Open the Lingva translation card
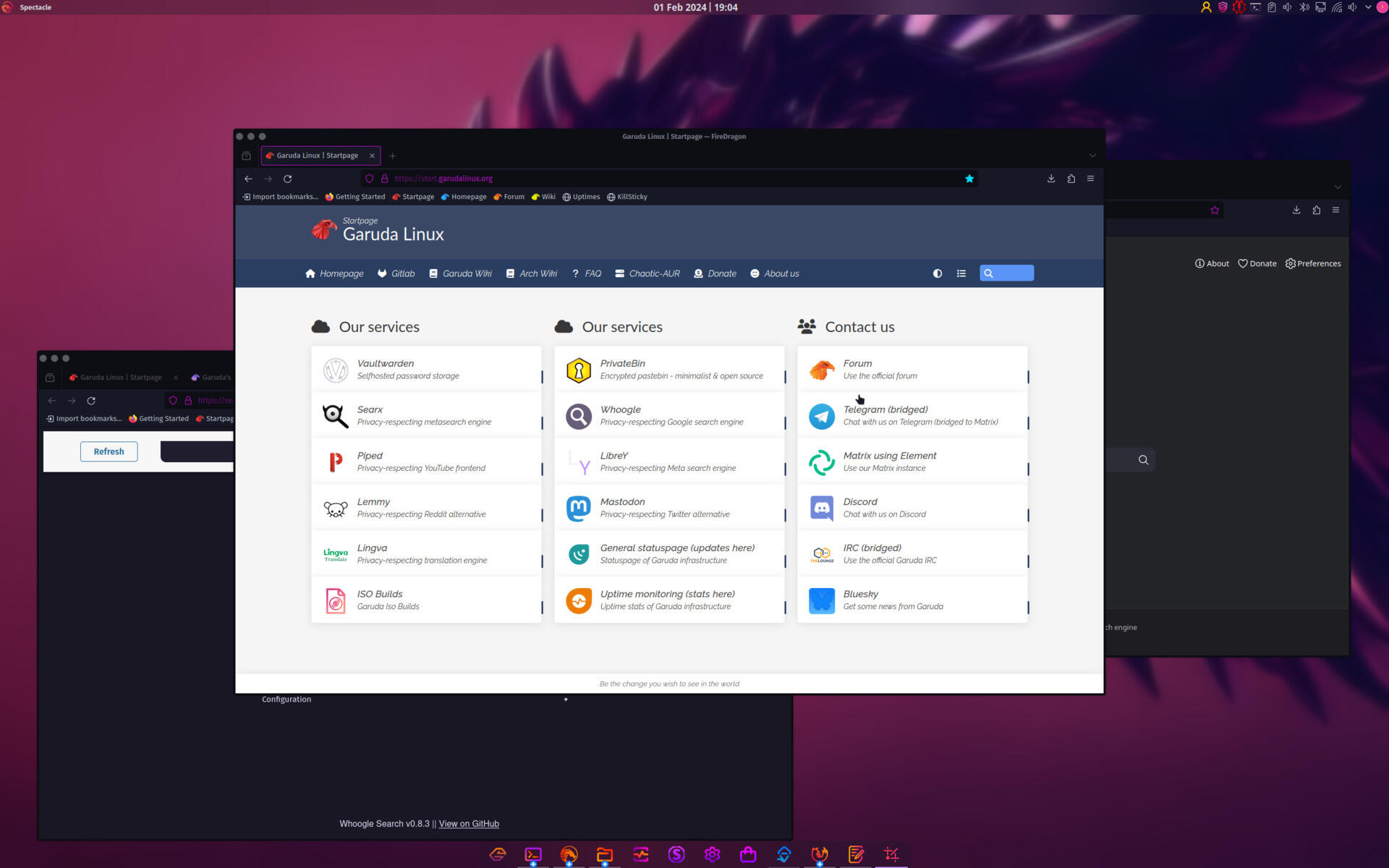Viewport: 1389px width, 868px height. (x=427, y=555)
